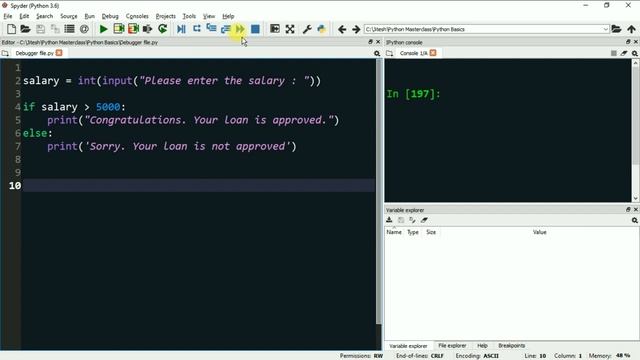Open the Debug menu
Image resolution: width=640 pixels, height=360 pixels.
(x=110, y=16)
